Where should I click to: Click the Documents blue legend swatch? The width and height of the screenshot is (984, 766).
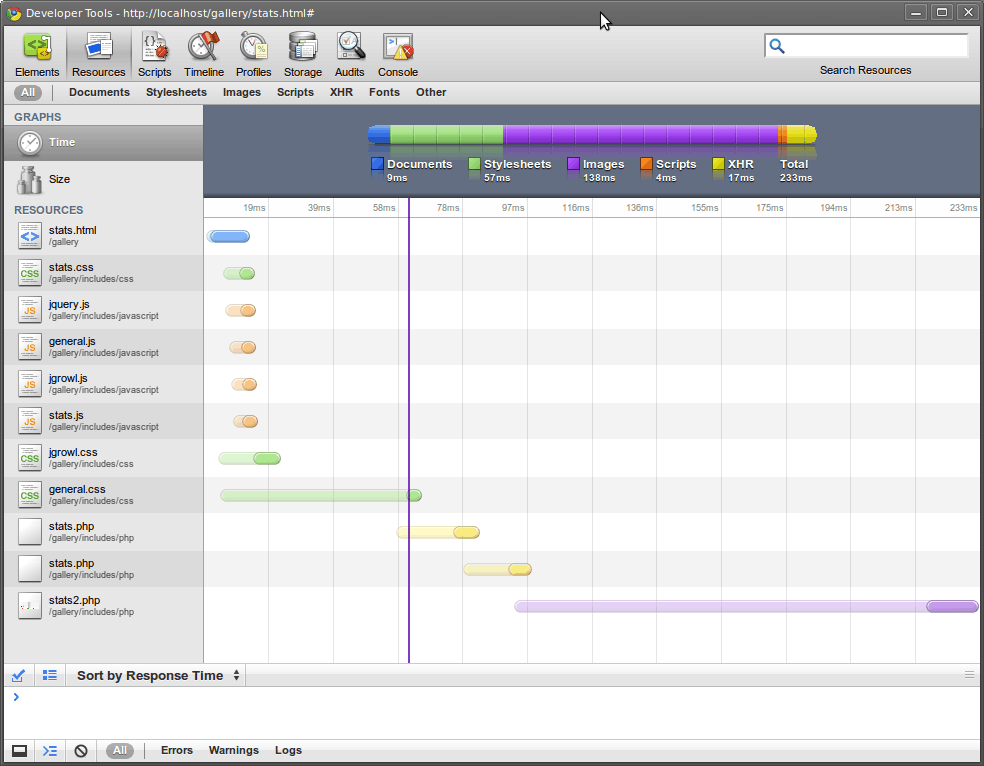tap(377, 164)
